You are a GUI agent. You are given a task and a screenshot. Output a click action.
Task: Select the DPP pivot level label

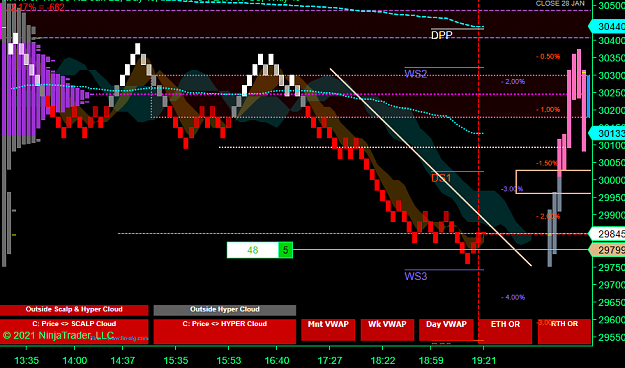[442, 35]
